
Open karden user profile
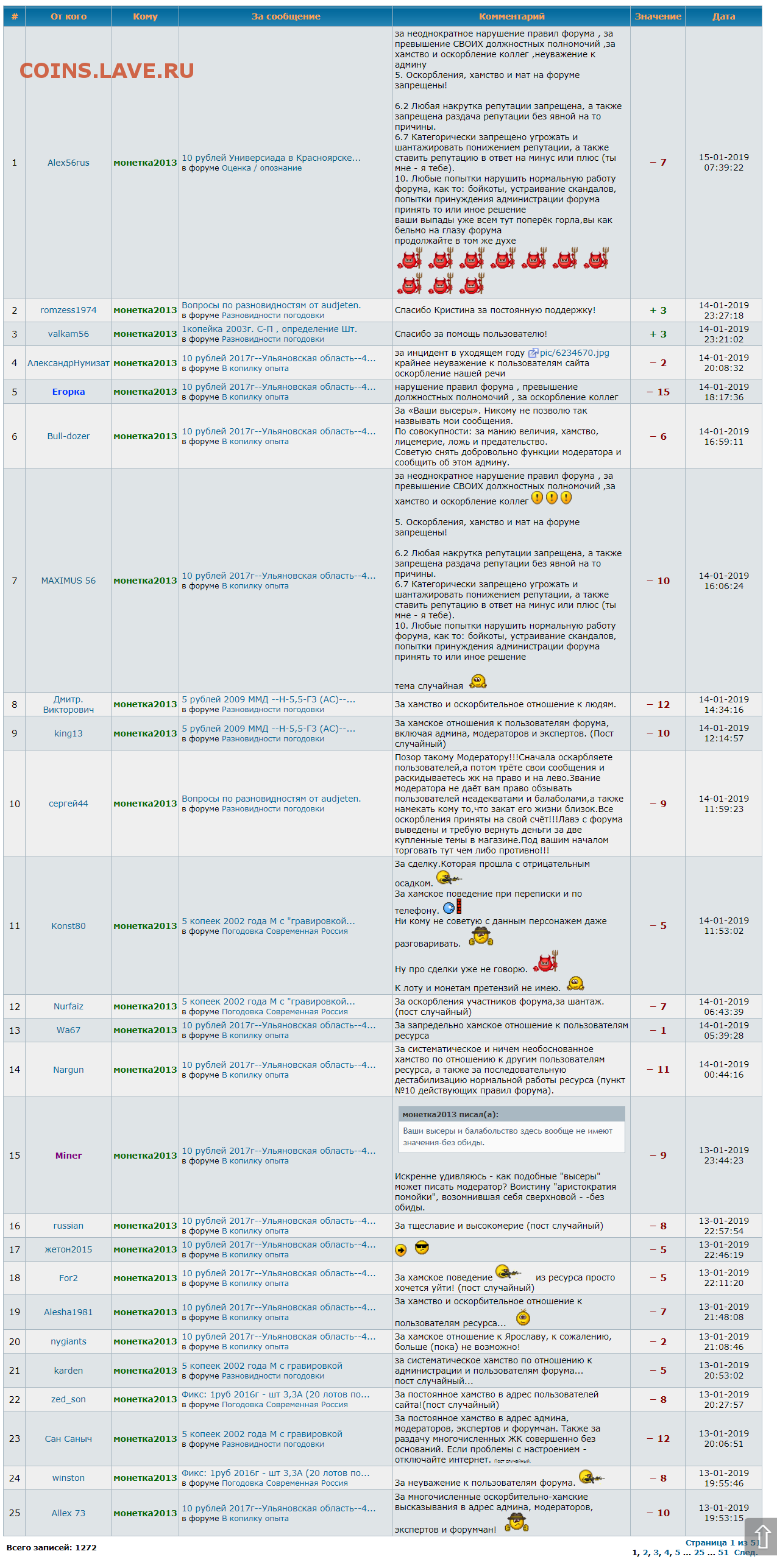(x=68, y=1371)
